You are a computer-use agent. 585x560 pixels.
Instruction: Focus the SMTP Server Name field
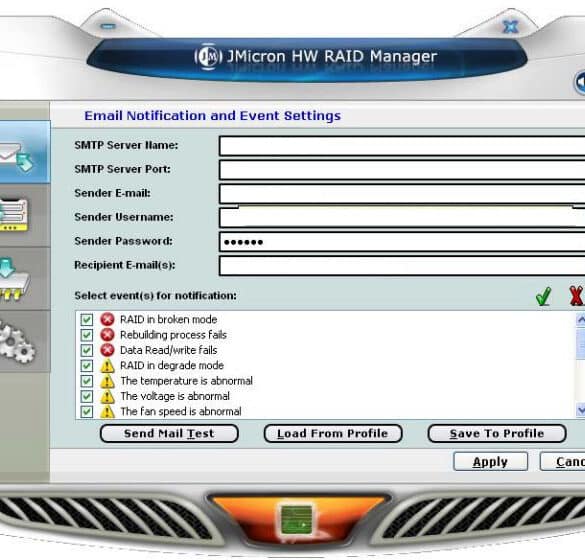[x=402, y=146]
